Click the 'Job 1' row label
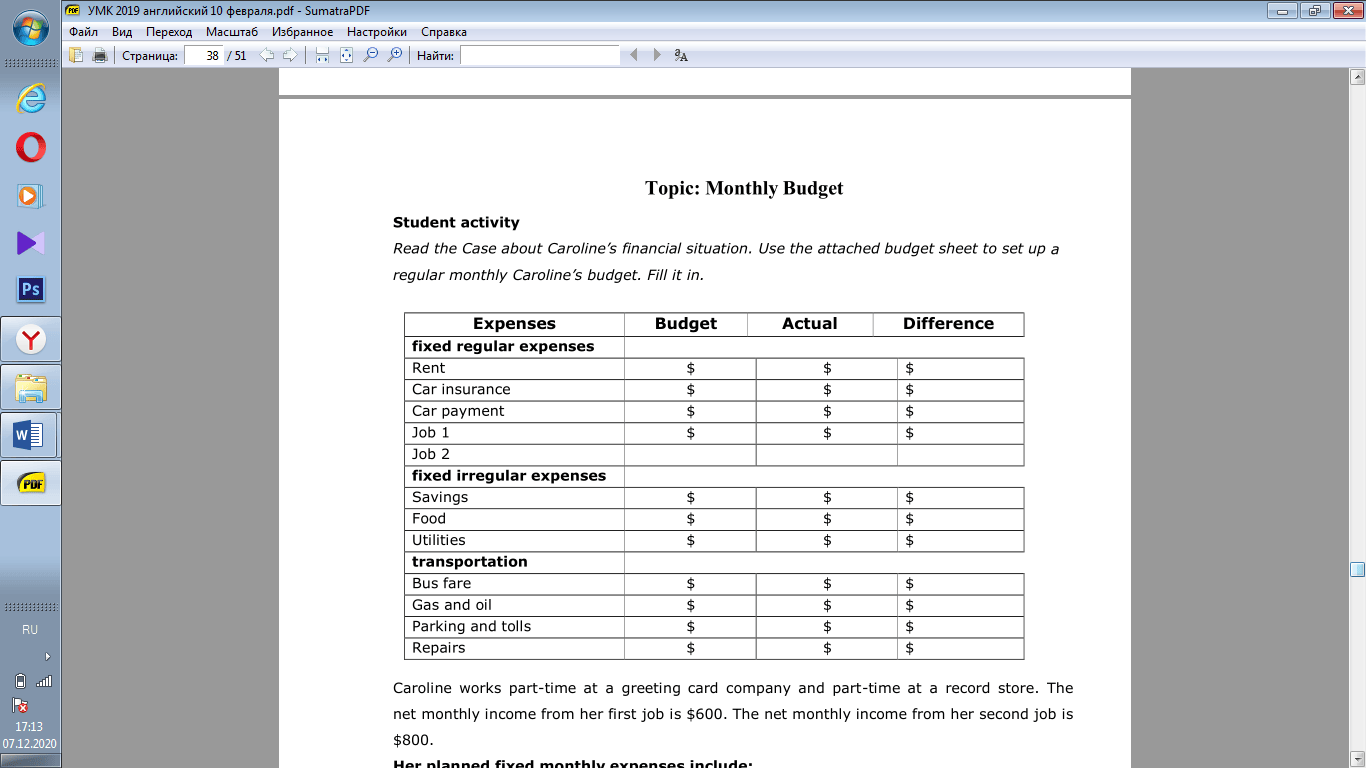This screenshot has height=768, width=1366. [x=431, y=433]
